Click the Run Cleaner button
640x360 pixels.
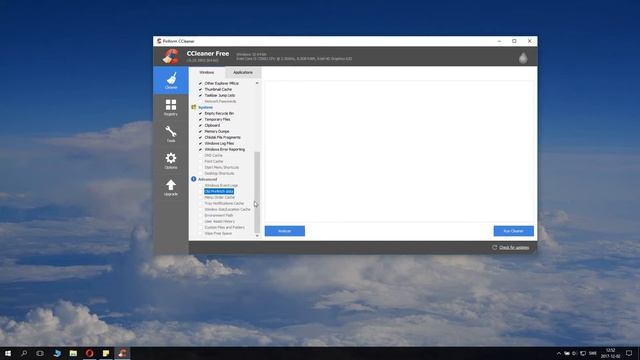tap(513, 231)
